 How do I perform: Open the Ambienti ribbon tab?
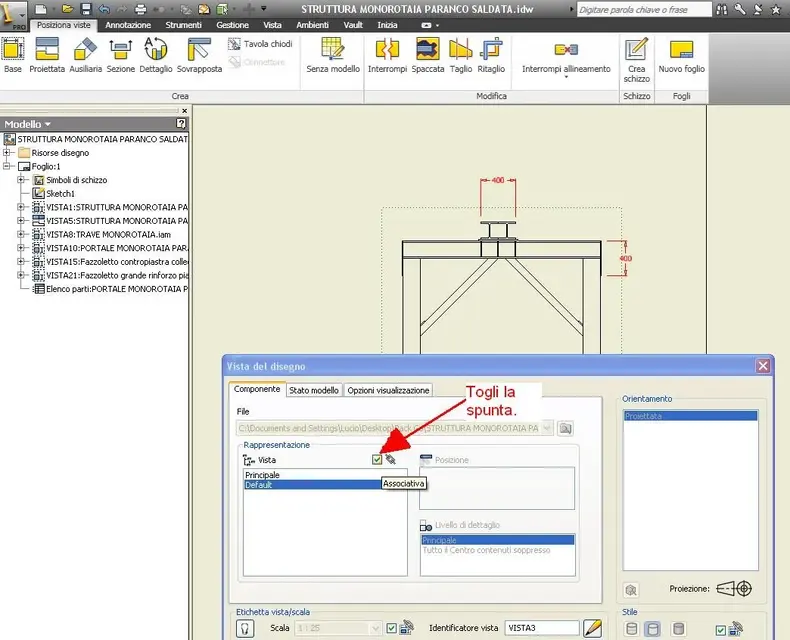[312, 25]
